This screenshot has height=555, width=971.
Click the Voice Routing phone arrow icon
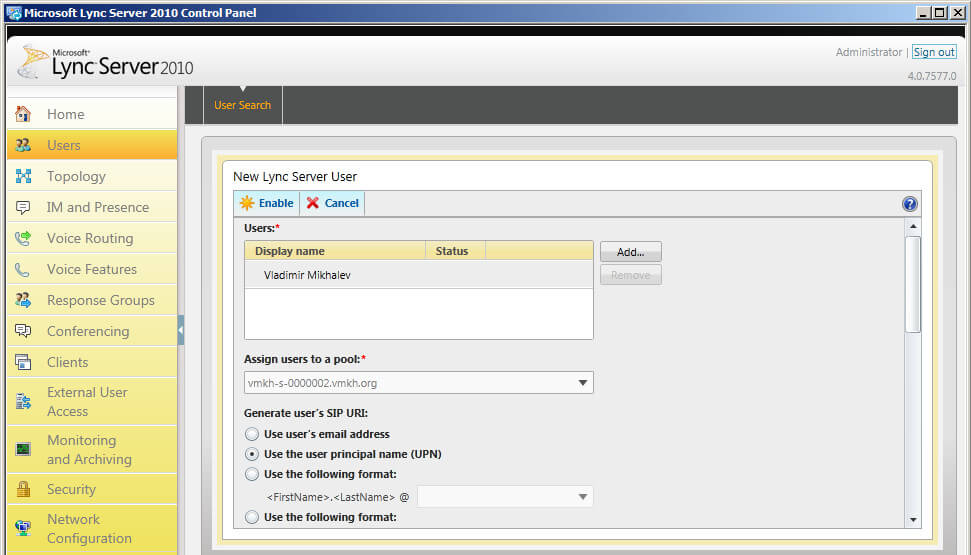click(x=23, y=238)
